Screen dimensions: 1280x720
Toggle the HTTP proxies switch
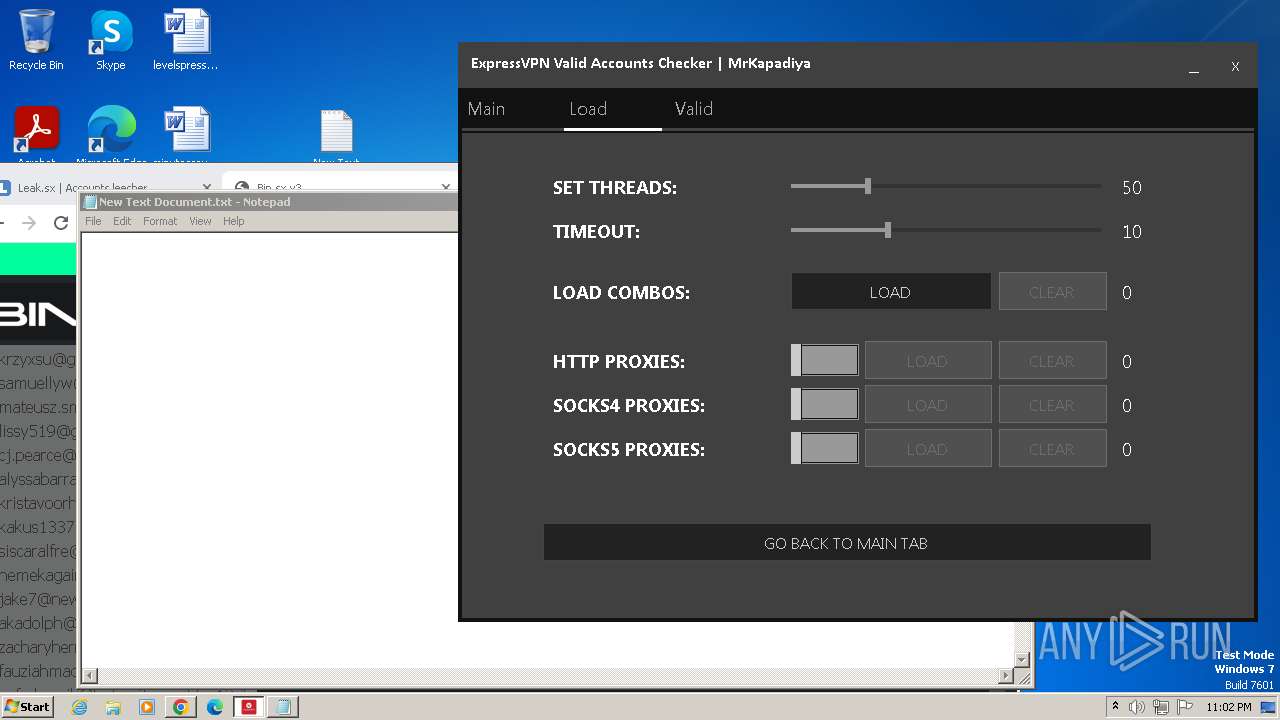825,361
